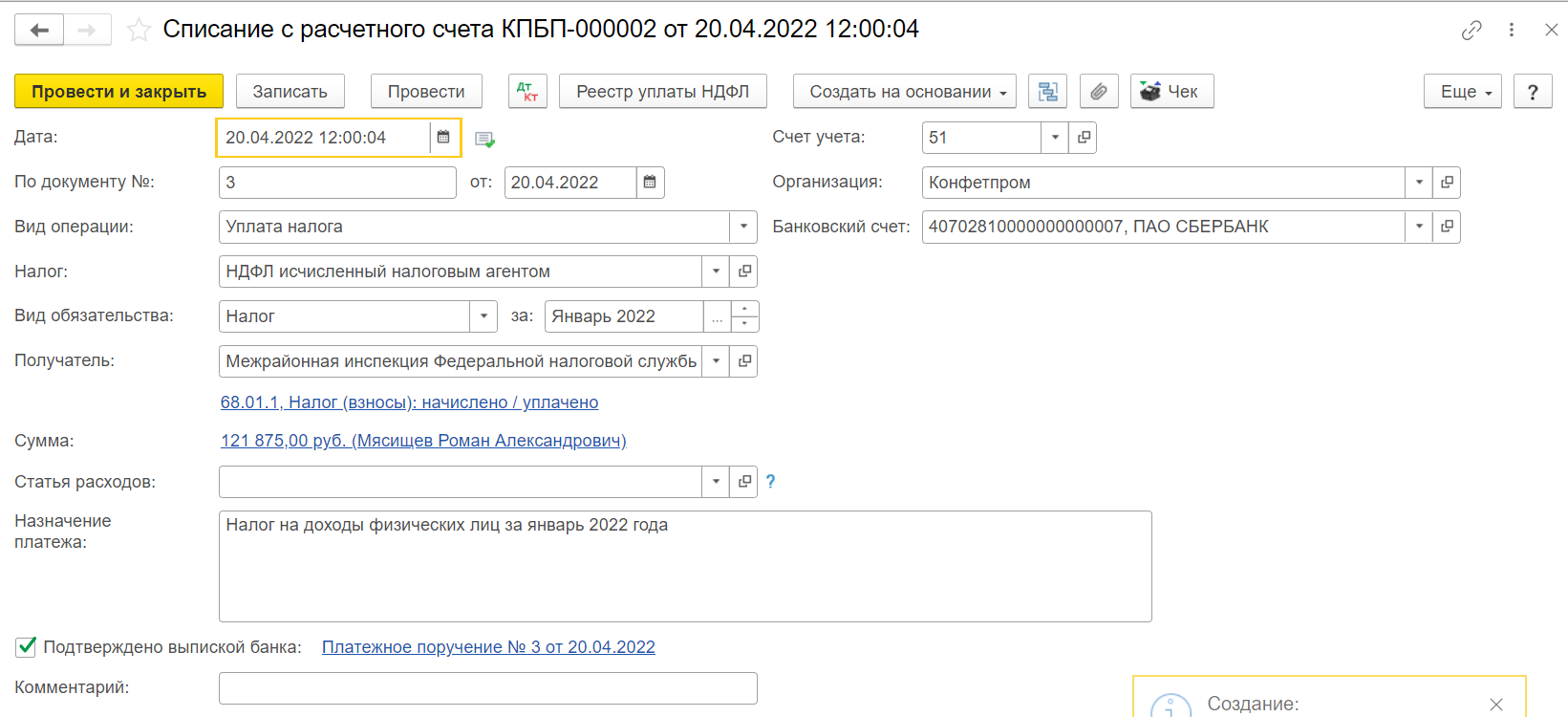
Task: Open Платежное поручение № 3 link
Action: (488, 647)
